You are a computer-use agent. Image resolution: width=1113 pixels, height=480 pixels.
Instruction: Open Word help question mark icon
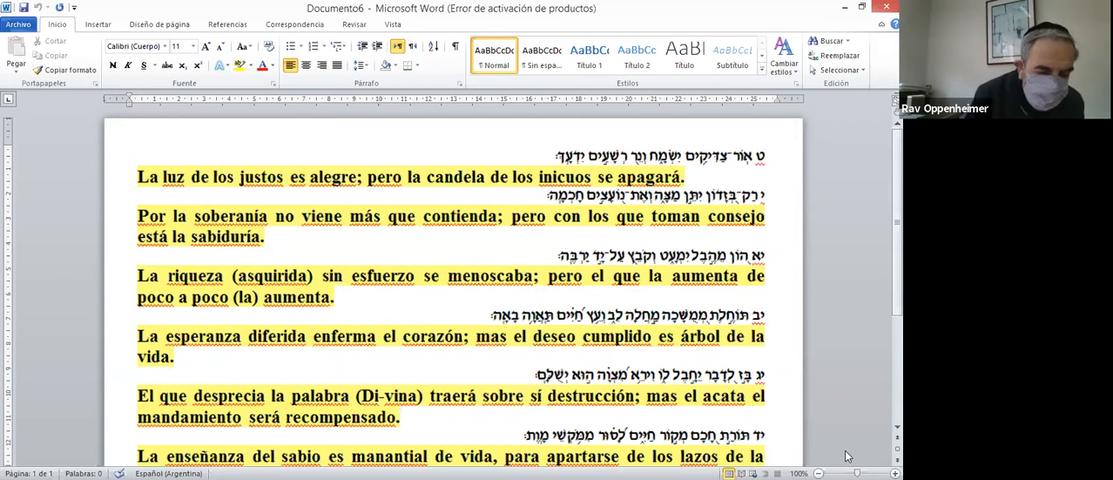(x=895, y=24)
